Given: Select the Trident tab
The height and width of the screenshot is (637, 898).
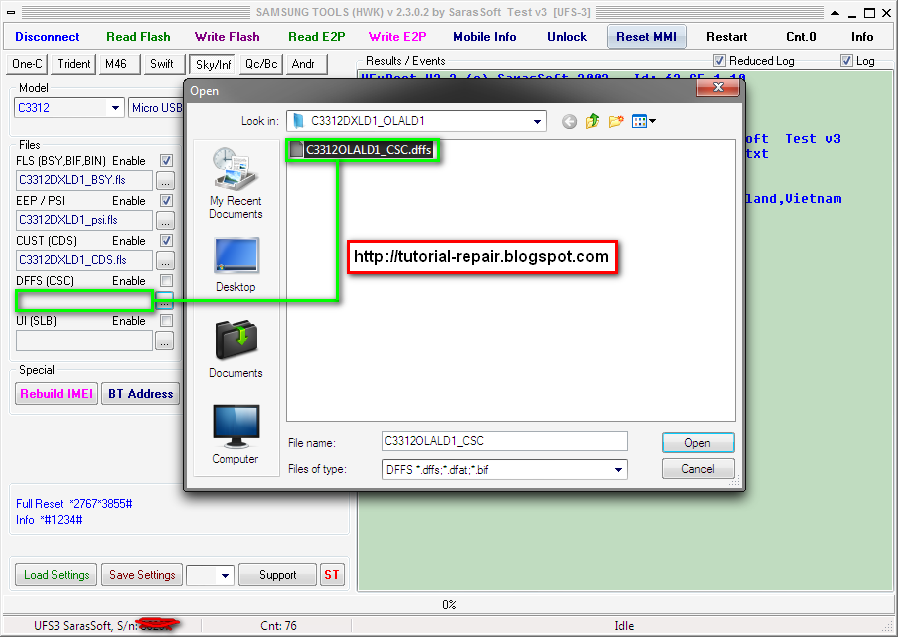Looking at the screenshot, I should [72, 64].
